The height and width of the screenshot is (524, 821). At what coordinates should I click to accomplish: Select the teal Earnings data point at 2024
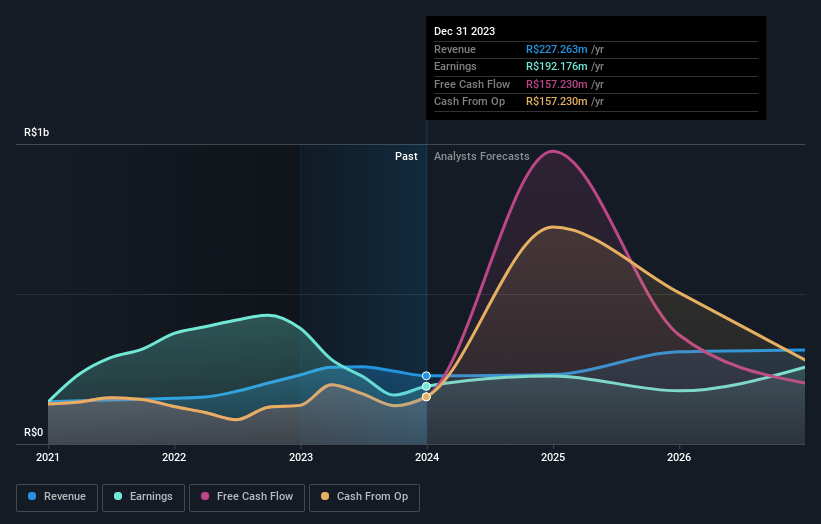point(426,386)
